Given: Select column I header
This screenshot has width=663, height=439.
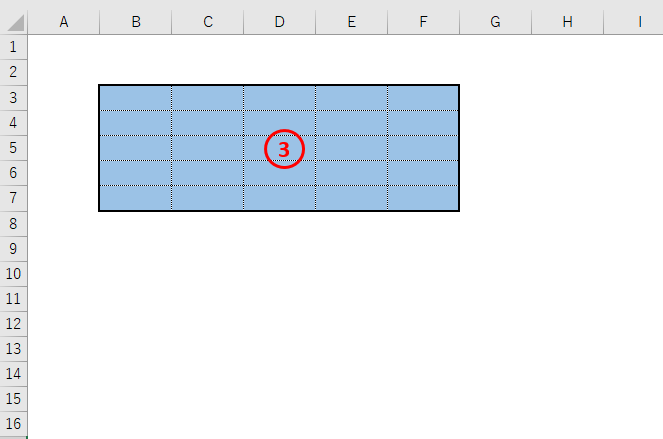Looking at the screenshot, I should (634, 22).
